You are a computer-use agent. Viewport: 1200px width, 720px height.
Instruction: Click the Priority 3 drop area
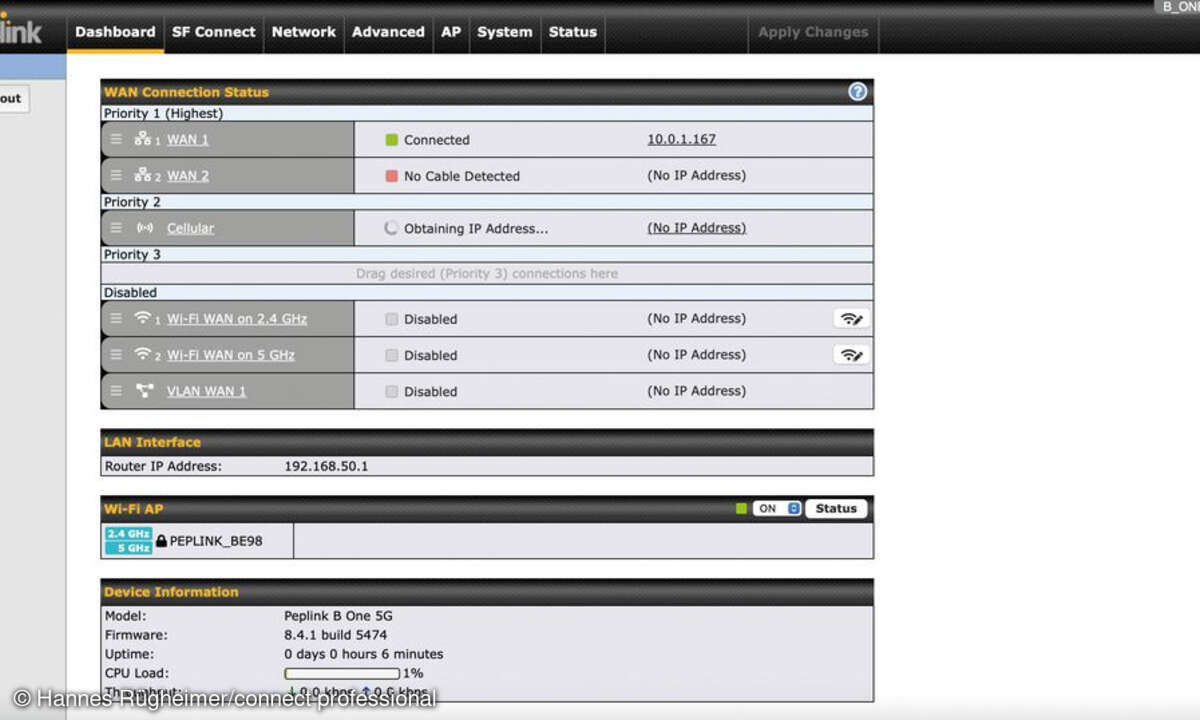[487, 273]
